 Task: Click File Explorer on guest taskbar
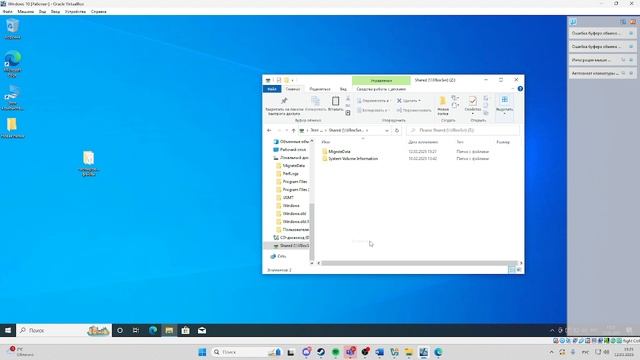[x=169, y=330]
